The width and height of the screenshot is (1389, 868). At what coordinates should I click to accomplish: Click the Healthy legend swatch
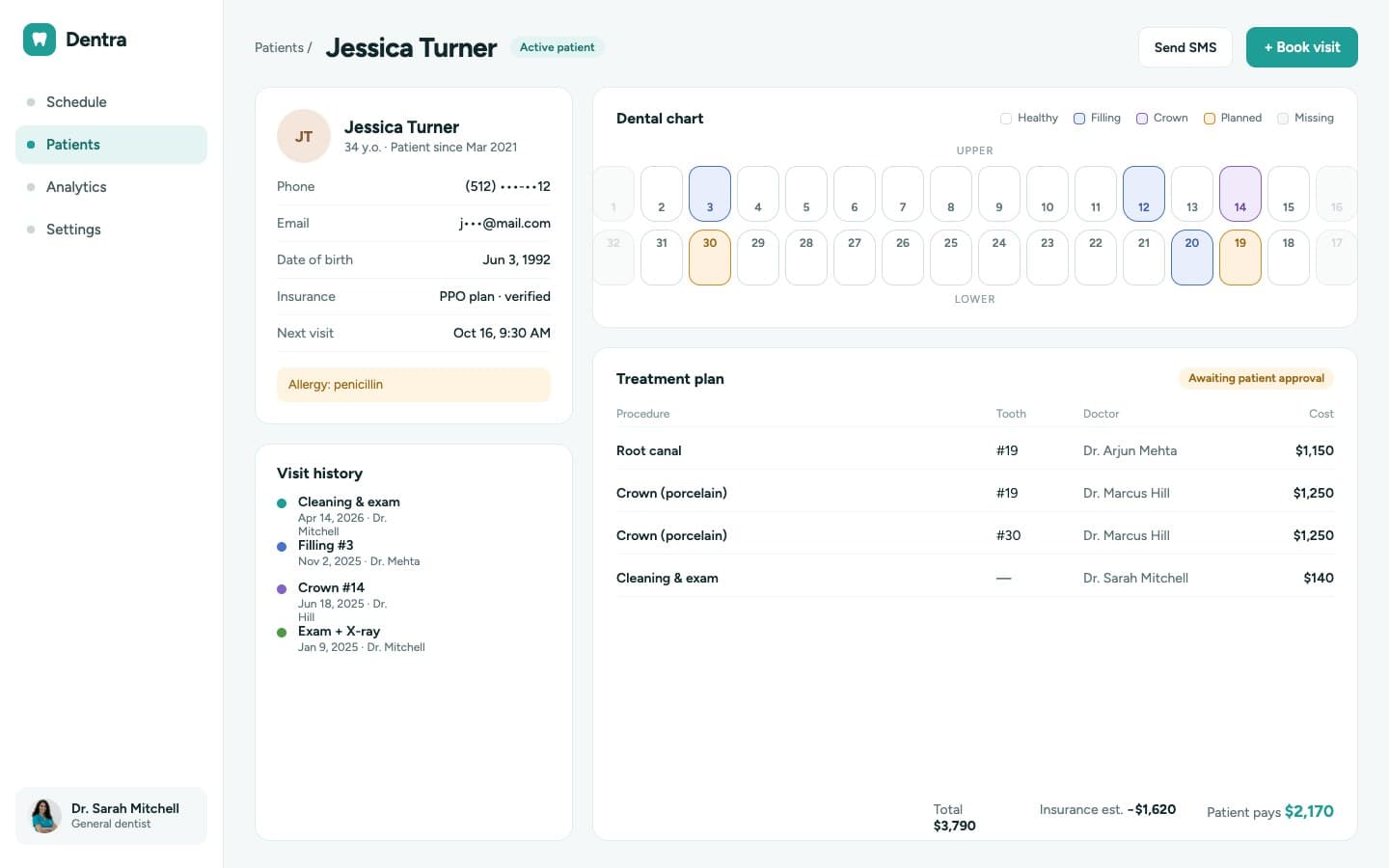pyautogui.click(x=1006, y=119)
